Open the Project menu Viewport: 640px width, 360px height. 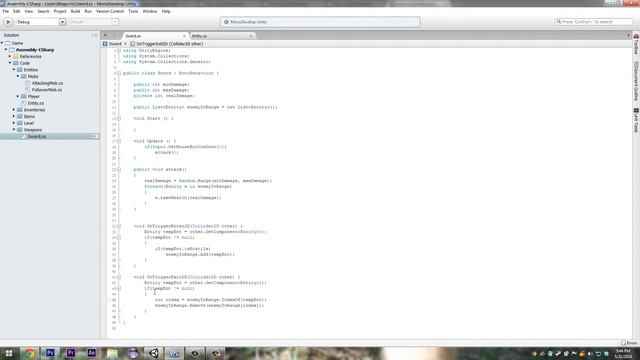coord(60,11)
